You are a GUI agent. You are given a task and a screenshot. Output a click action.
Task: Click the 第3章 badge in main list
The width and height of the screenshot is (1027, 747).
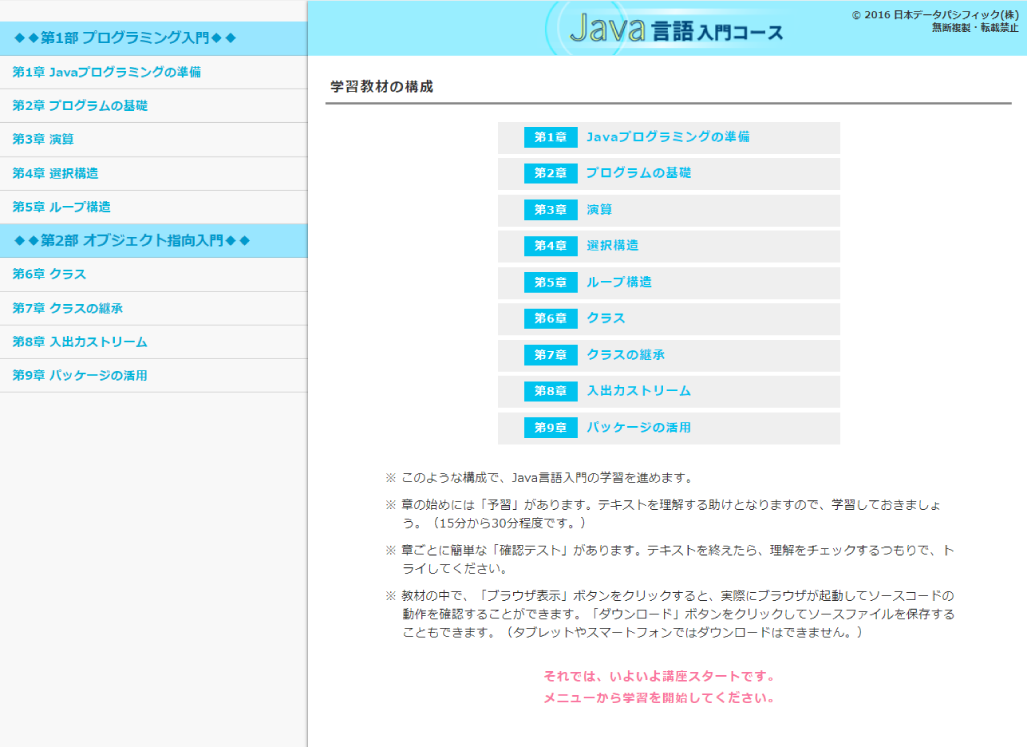(550, 210)
